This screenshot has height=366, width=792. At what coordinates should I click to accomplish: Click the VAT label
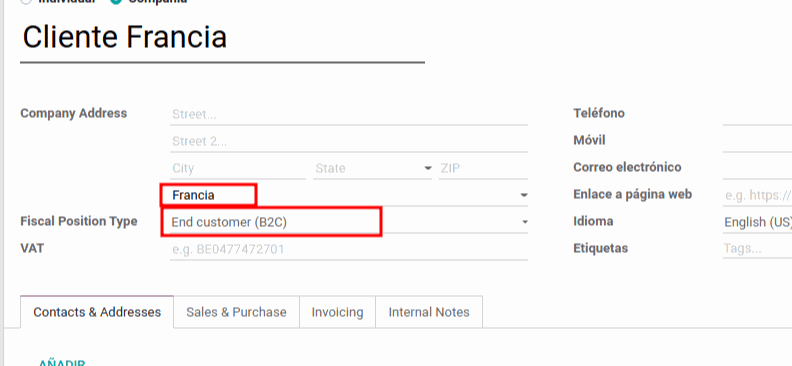[32, 248]
